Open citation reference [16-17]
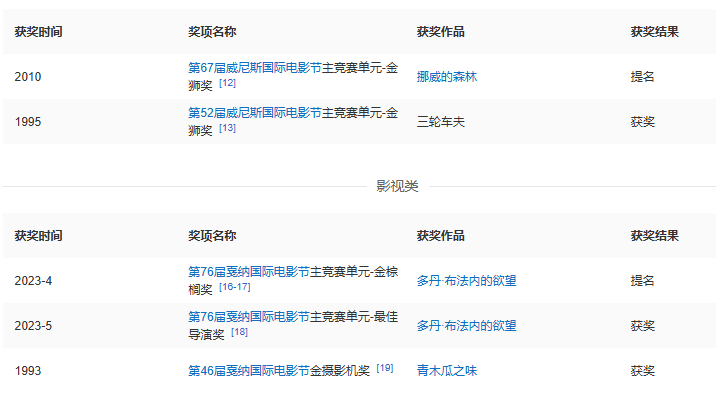 tap(235, 287)
